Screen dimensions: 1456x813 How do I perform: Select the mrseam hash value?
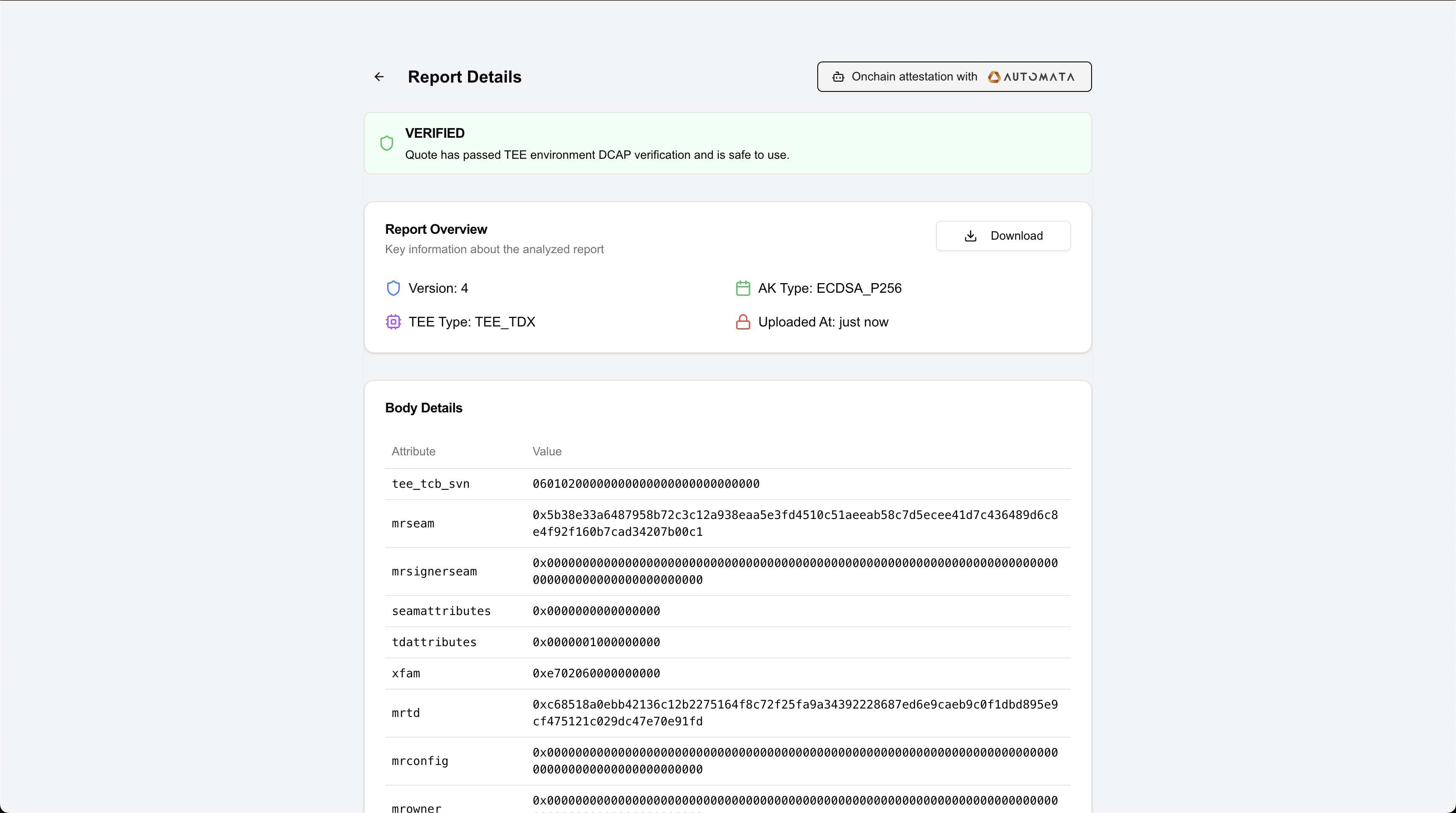pos(795,523)
